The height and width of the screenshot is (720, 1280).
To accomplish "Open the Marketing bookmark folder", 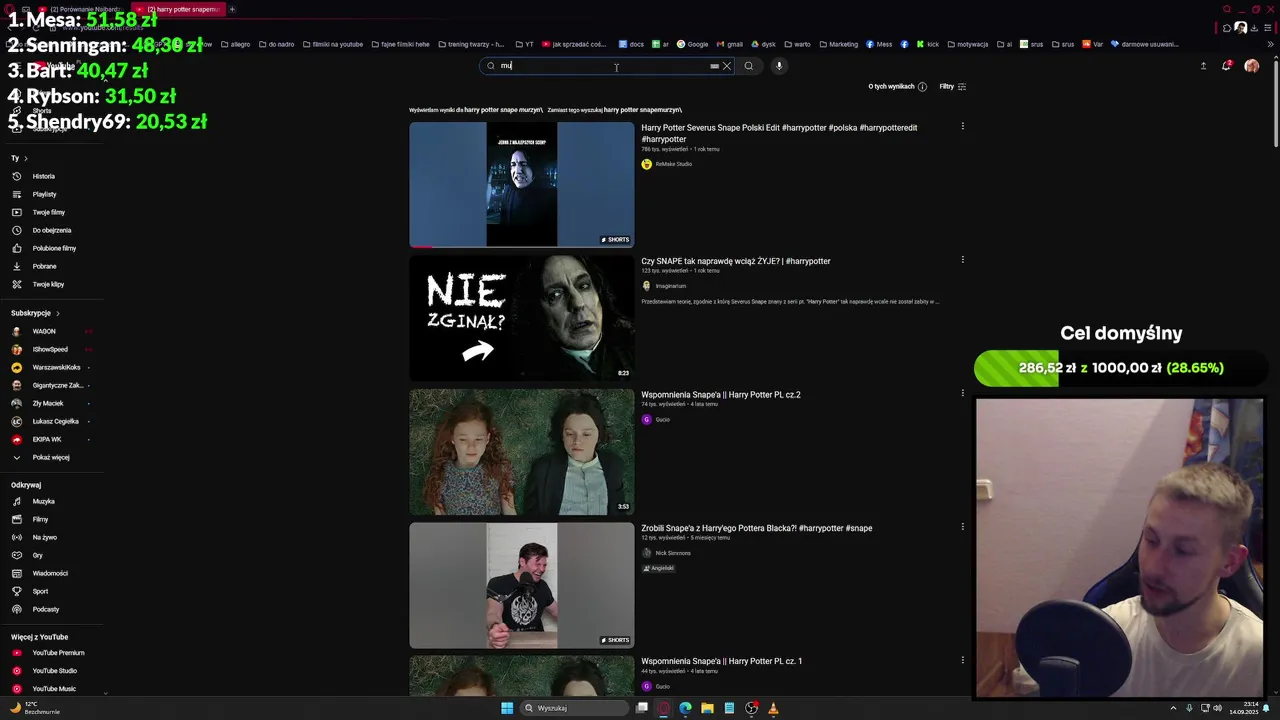I will 838,44.
